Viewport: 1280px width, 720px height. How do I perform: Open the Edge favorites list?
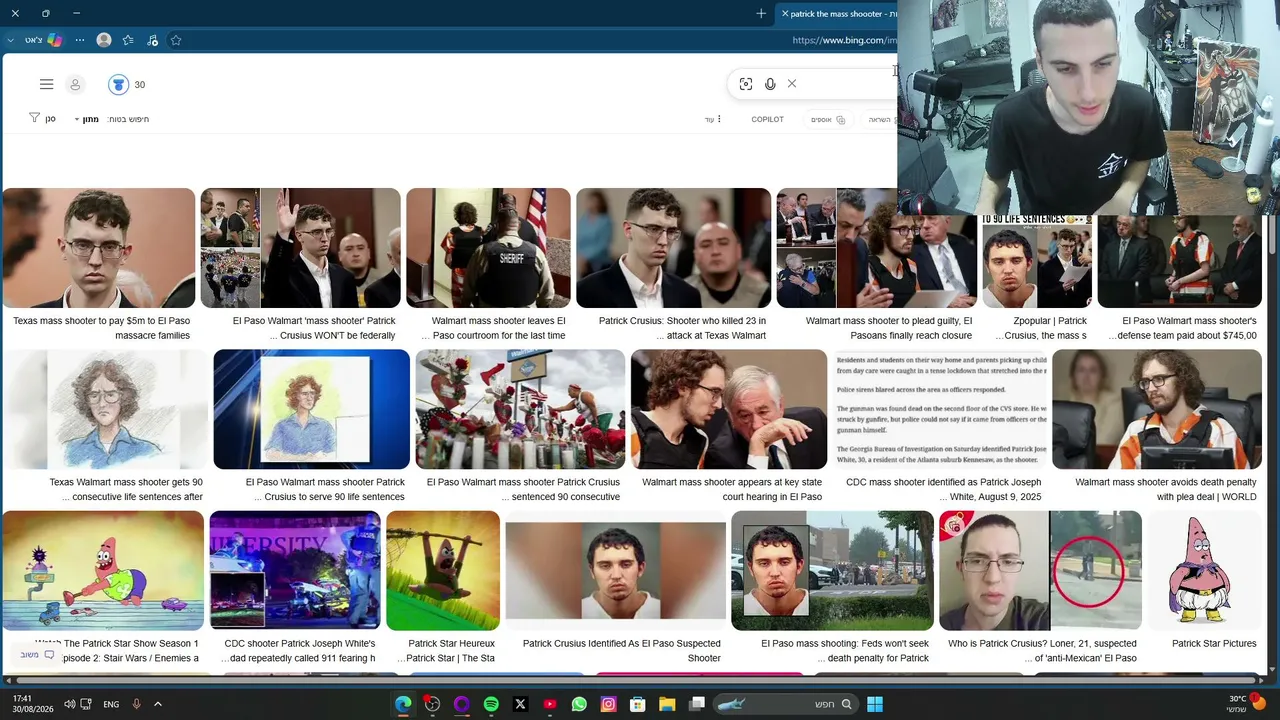128,40
